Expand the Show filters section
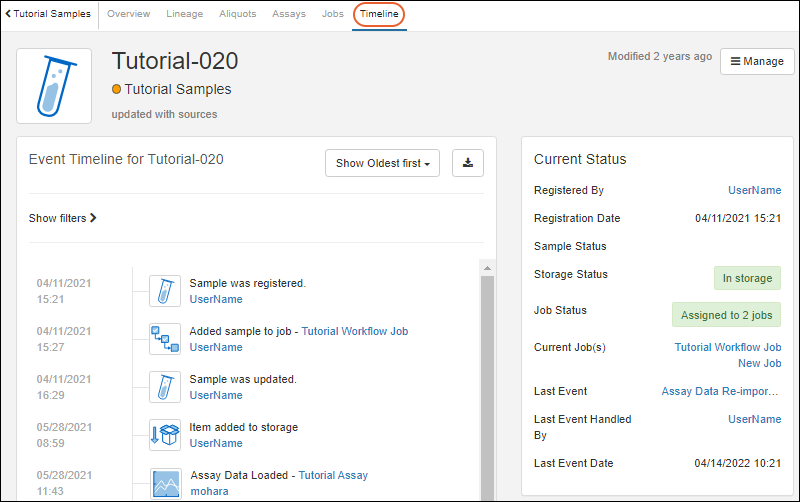Image resolution: width=800 pixels, height=502 pixels. (62, 218)
